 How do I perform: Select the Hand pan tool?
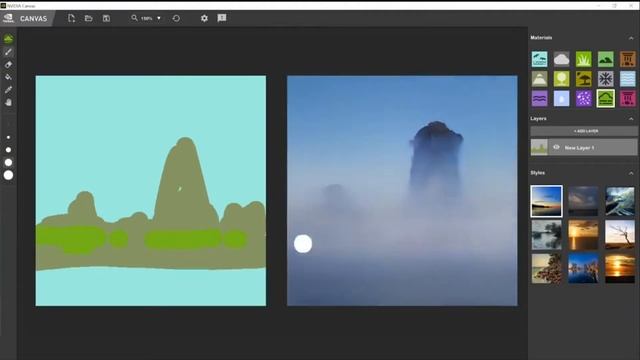pos(8,102)
